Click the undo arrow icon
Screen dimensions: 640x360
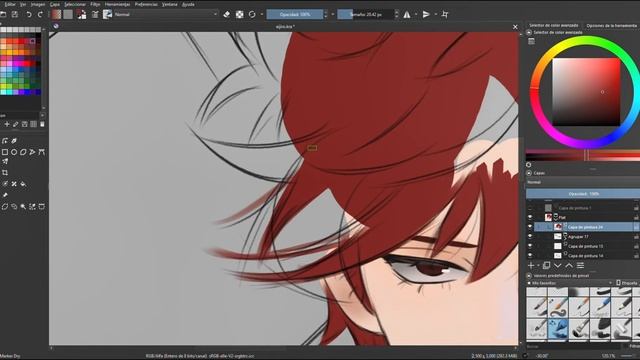click(x=29, y=15)
